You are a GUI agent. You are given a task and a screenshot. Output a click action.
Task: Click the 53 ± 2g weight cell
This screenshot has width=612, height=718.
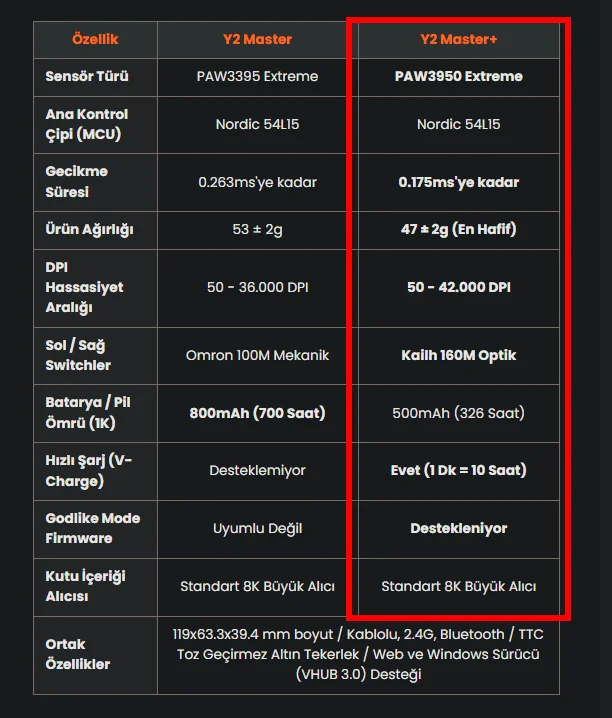[x=257, y=229]
